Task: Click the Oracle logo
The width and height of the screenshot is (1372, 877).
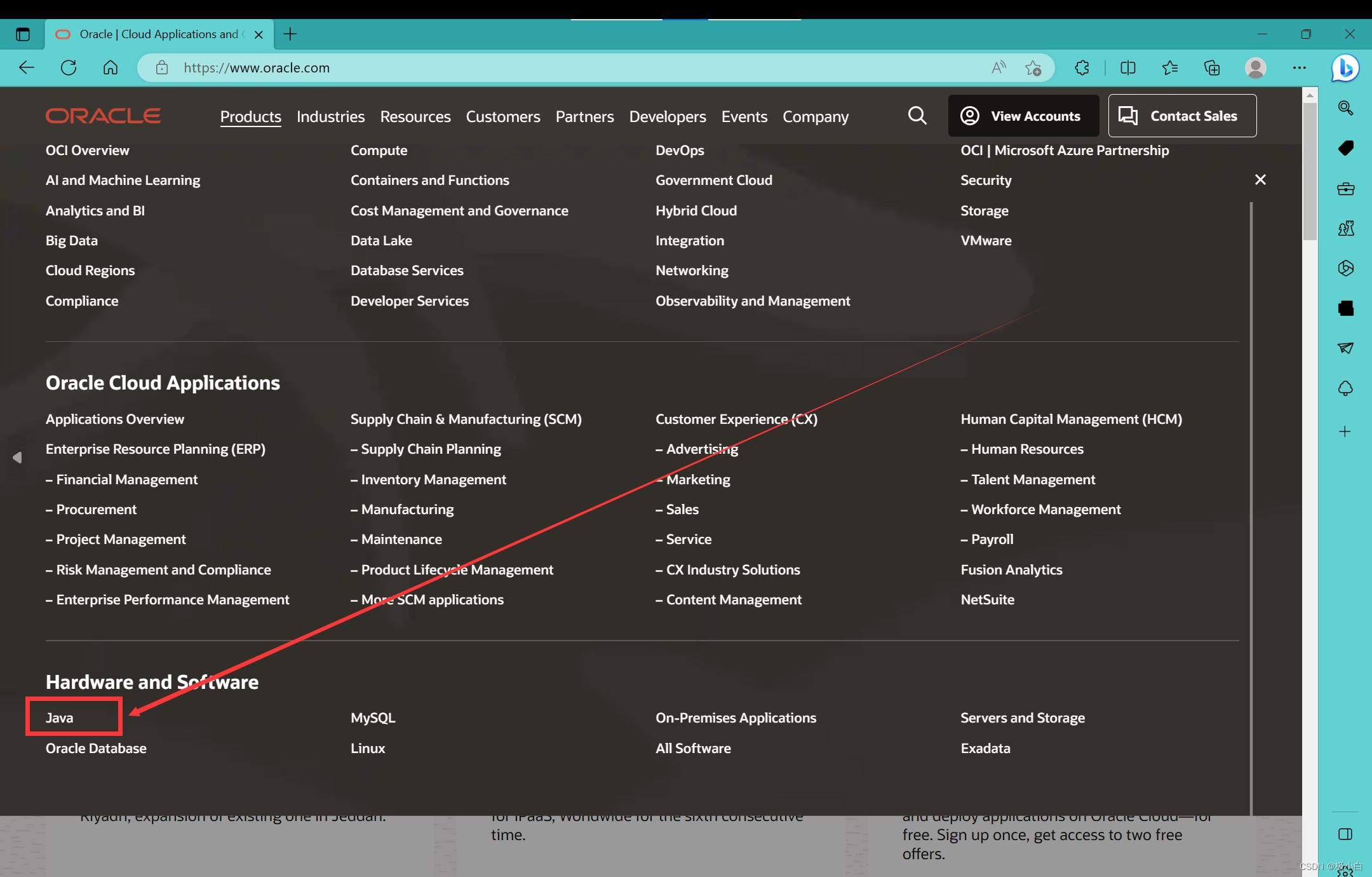Action: [x=103, y=116]
